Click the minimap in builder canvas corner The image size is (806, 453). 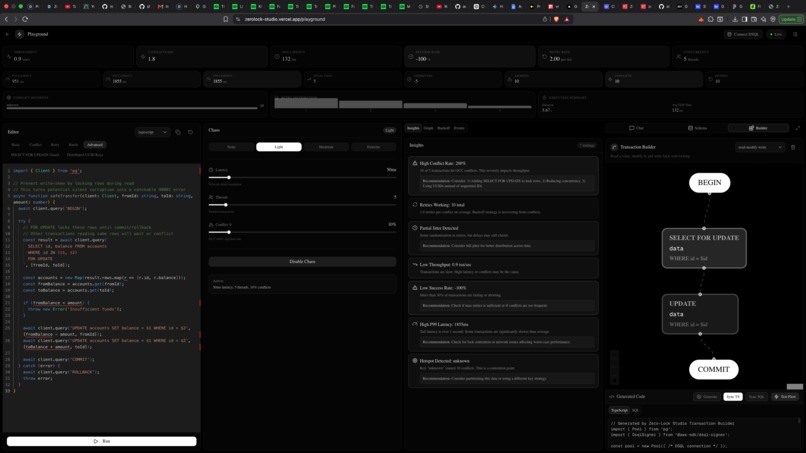(794, 387)
